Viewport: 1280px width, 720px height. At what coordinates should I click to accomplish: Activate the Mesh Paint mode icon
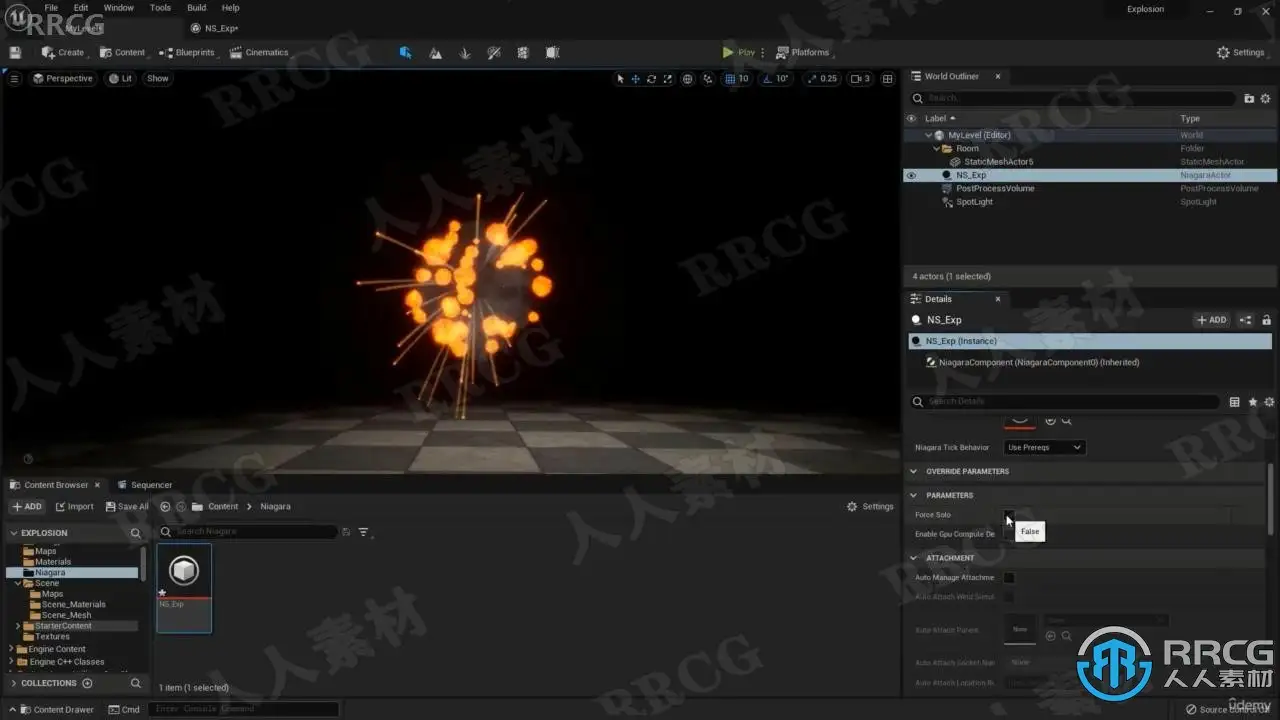pos(494,52)
